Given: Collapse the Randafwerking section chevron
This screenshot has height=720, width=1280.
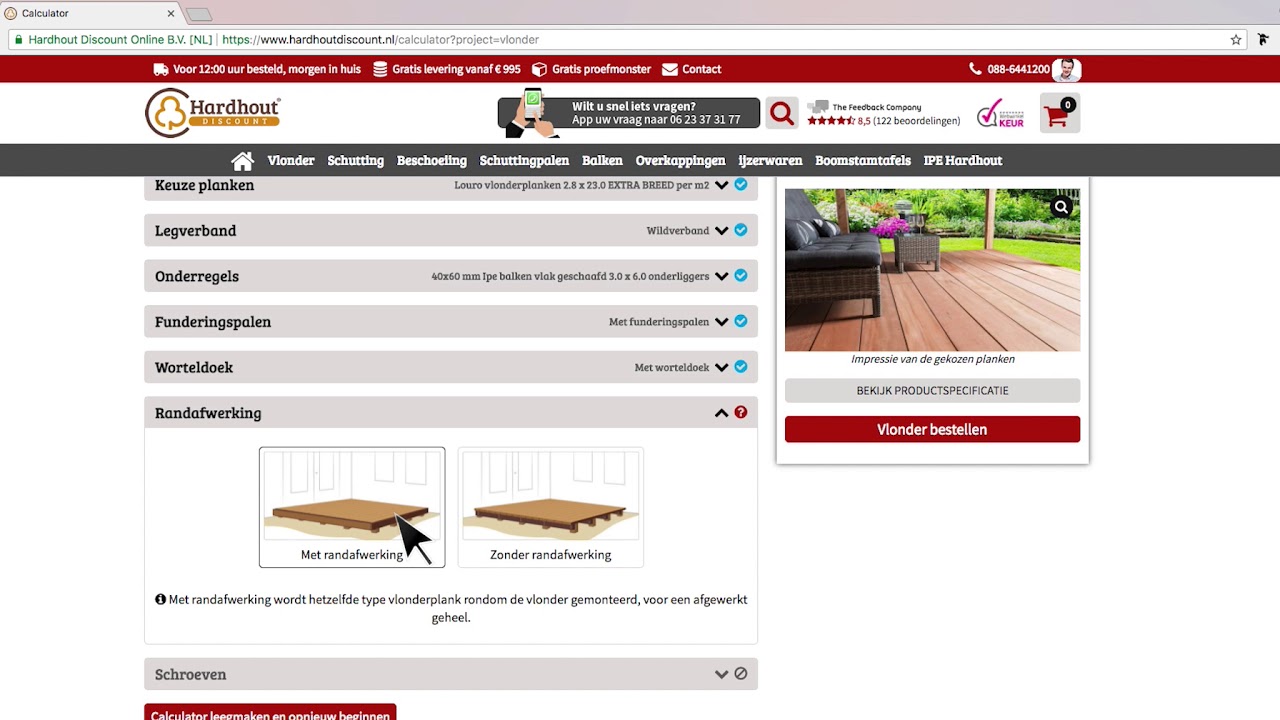Looking at the screenshot, I should point(721,412).
